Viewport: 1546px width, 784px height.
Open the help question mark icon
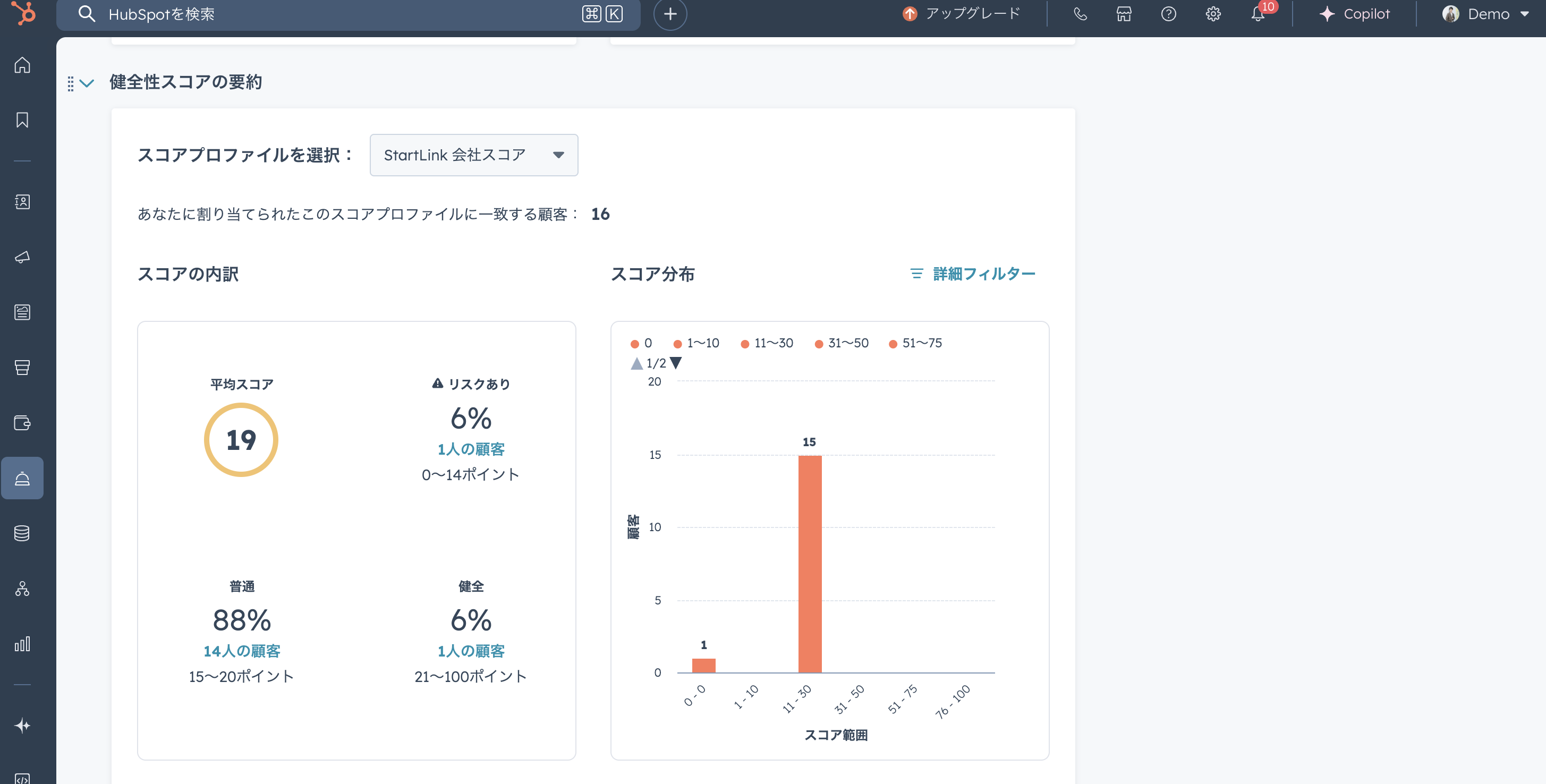(1168, 14)
